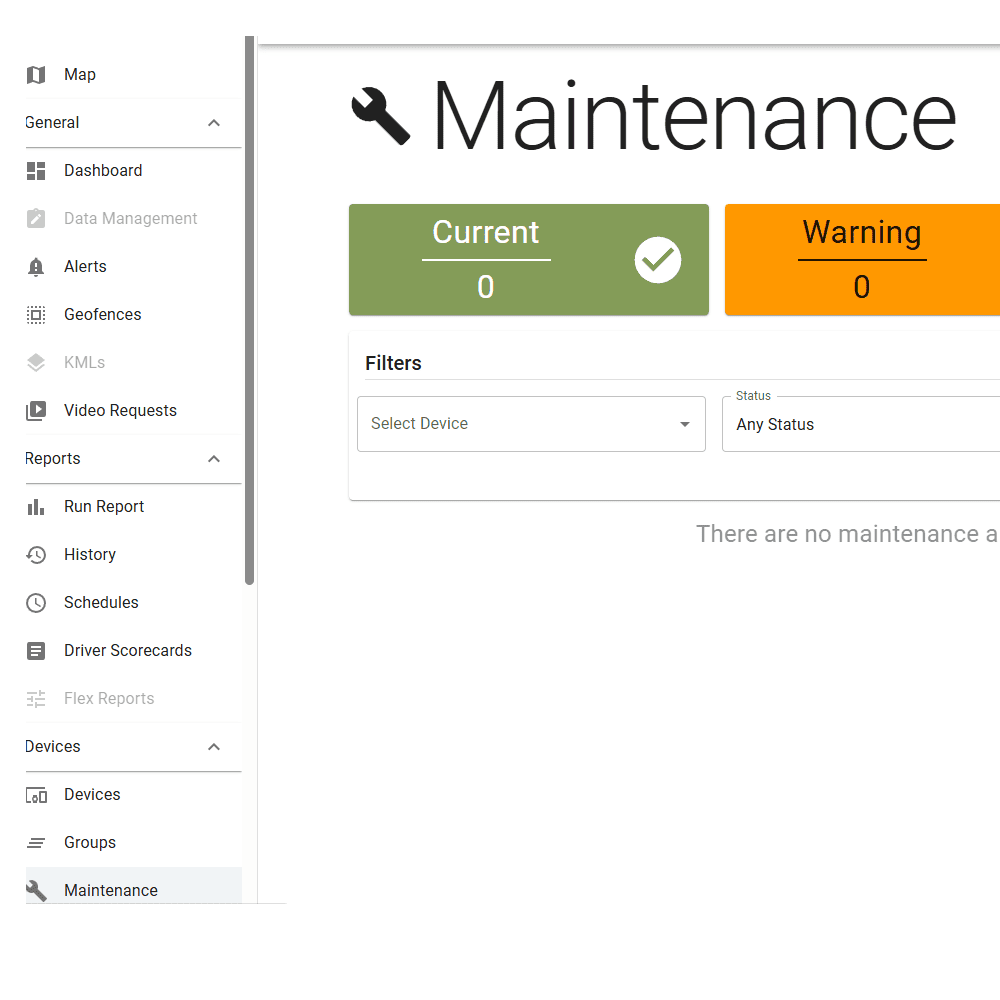Screen dimensions: 1000x1000
Task: Click the Video Requests play icon
Action: coord(36,411)
